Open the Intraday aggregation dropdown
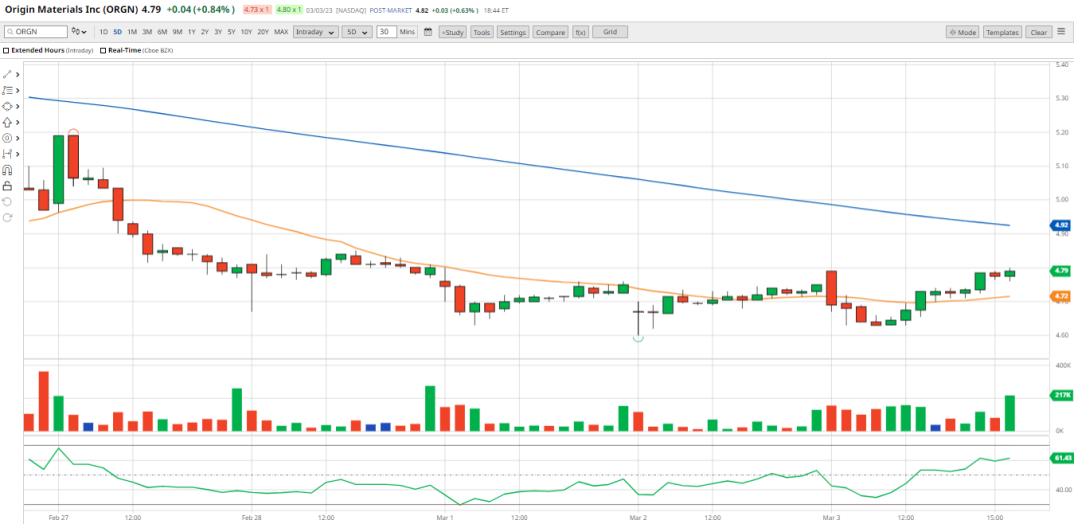1074x524 pixels. coord(316,32)
